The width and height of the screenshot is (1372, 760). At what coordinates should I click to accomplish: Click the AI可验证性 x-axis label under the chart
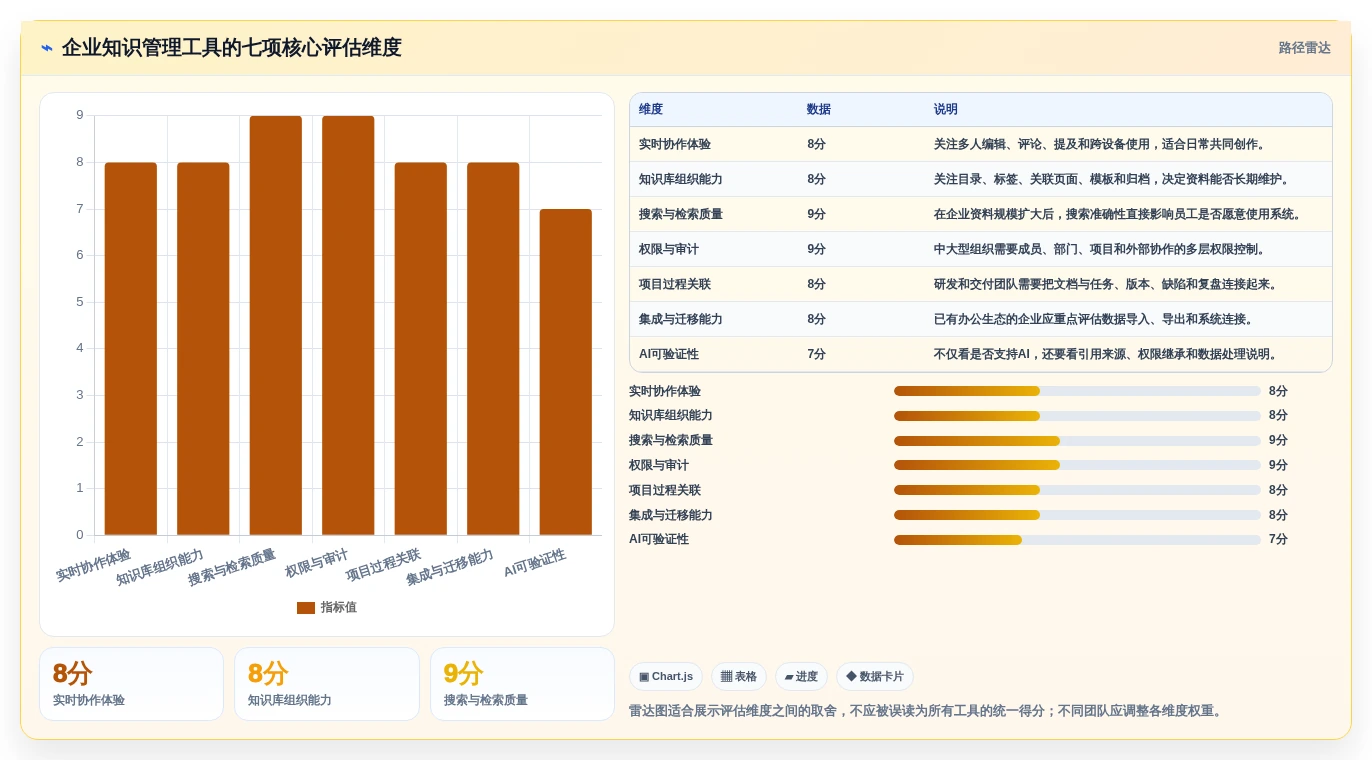click(x=535, y=563)
